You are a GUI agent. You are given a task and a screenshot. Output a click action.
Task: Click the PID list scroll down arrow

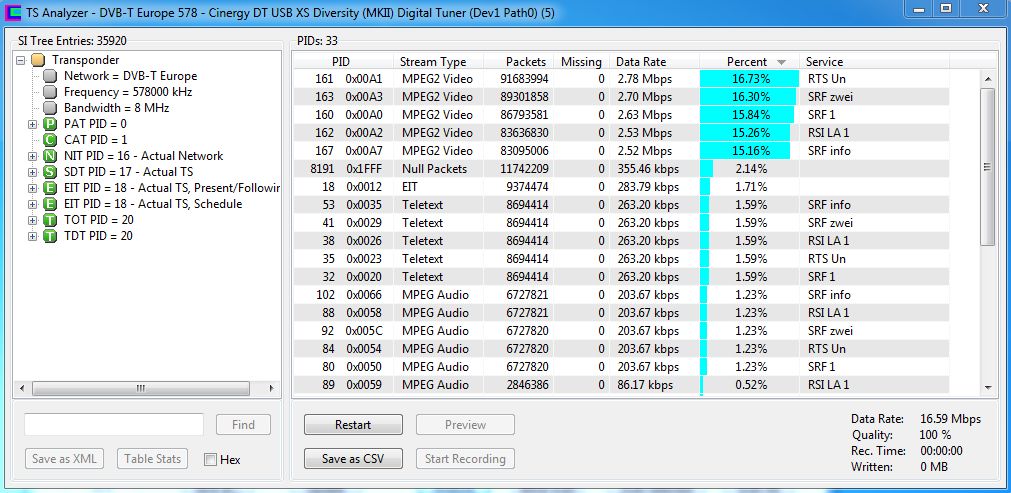(x=988, y=386)
